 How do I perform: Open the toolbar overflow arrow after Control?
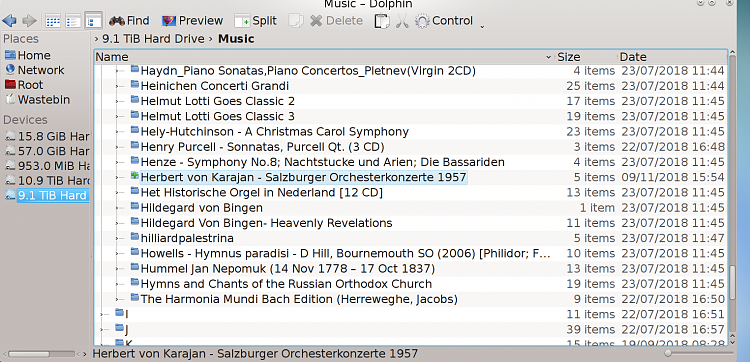[482, 26]
